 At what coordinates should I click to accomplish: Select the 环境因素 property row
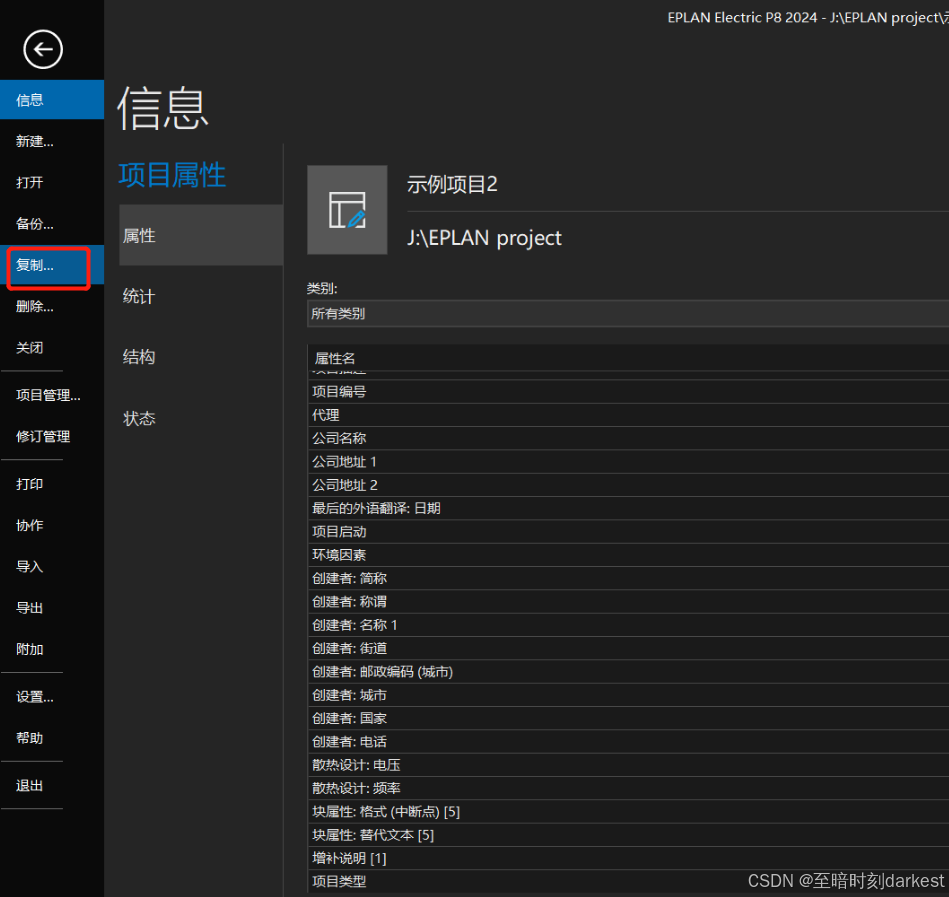pyautogui.click(x=628, y=555)
